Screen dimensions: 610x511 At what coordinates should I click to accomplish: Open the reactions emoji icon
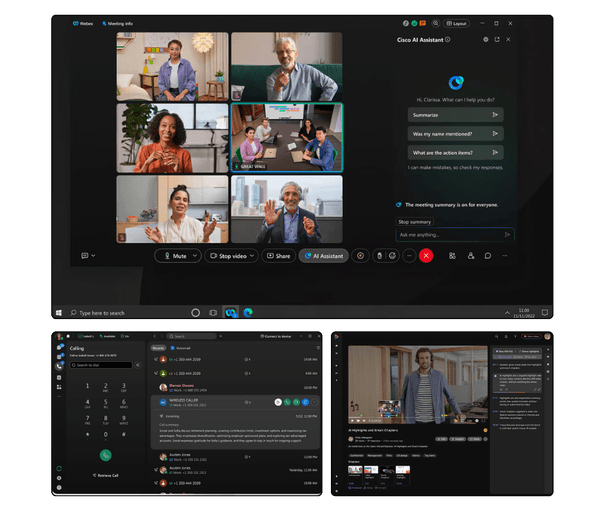tap(393, 256)
